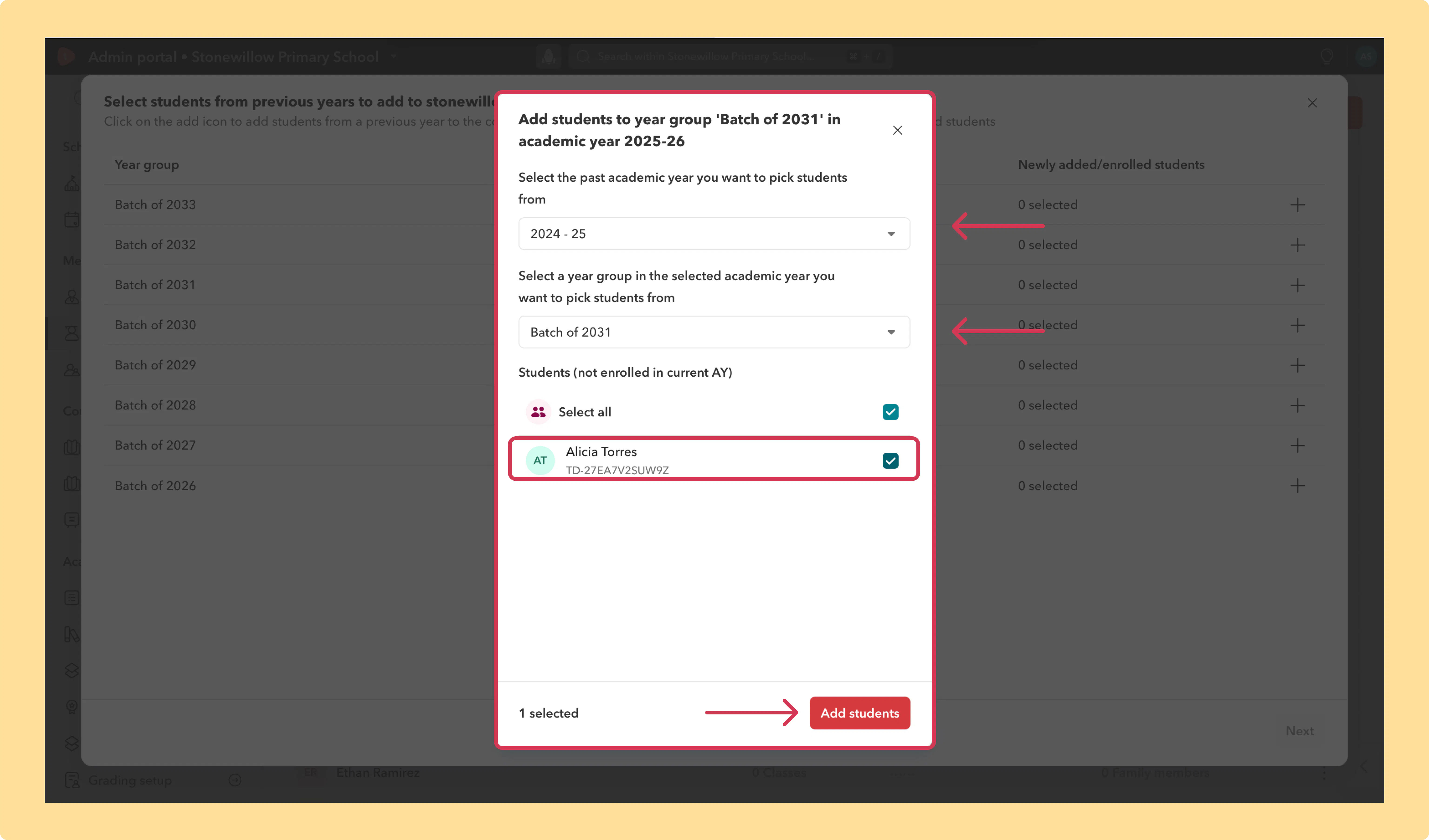The image size is (1429, 840).
Task: Select the Batch of 2029 row label
Action: (x=155, y=365)
